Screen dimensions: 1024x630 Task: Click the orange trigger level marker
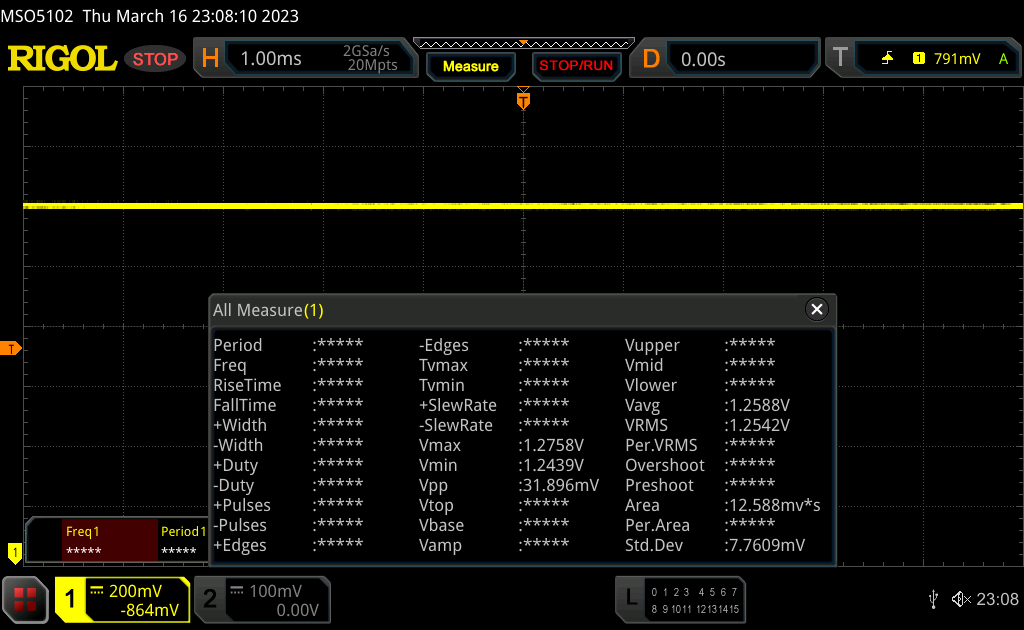pyautogui.click(x=12, y=348)
